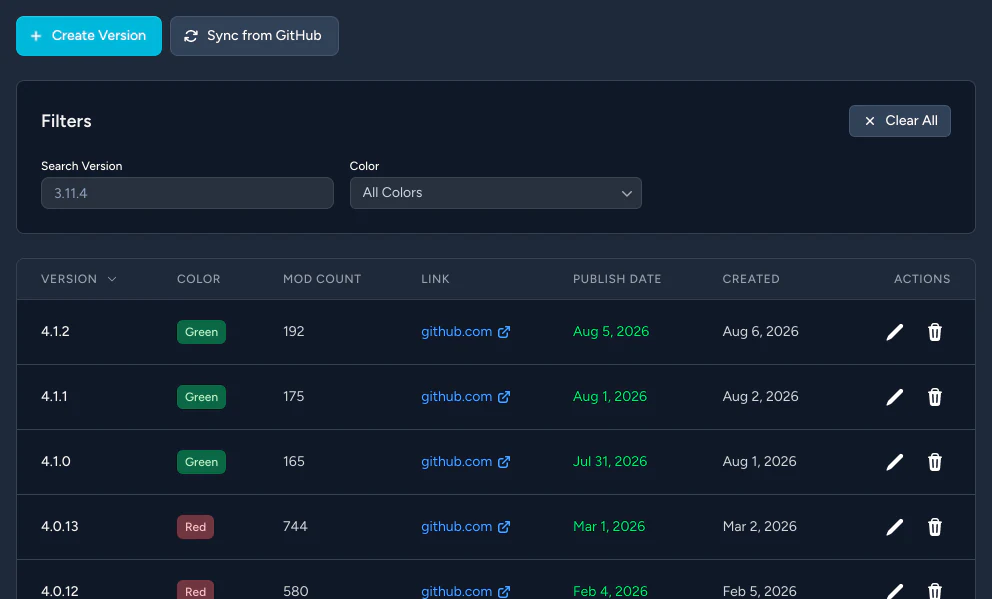Select version number 4.0.13
The width and height of the screenshot is (992, 599).
59,526
